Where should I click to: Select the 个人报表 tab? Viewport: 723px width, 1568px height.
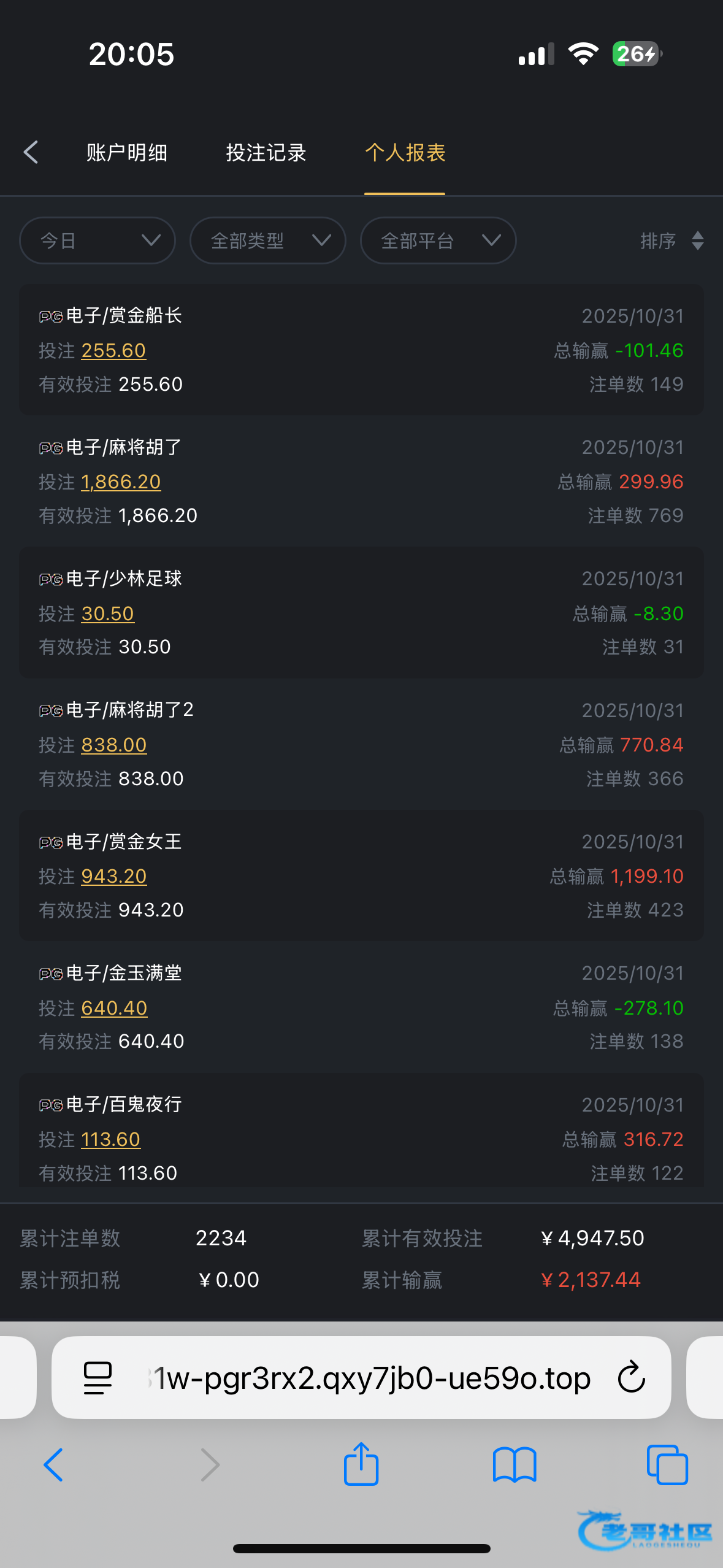coord(405,152)
